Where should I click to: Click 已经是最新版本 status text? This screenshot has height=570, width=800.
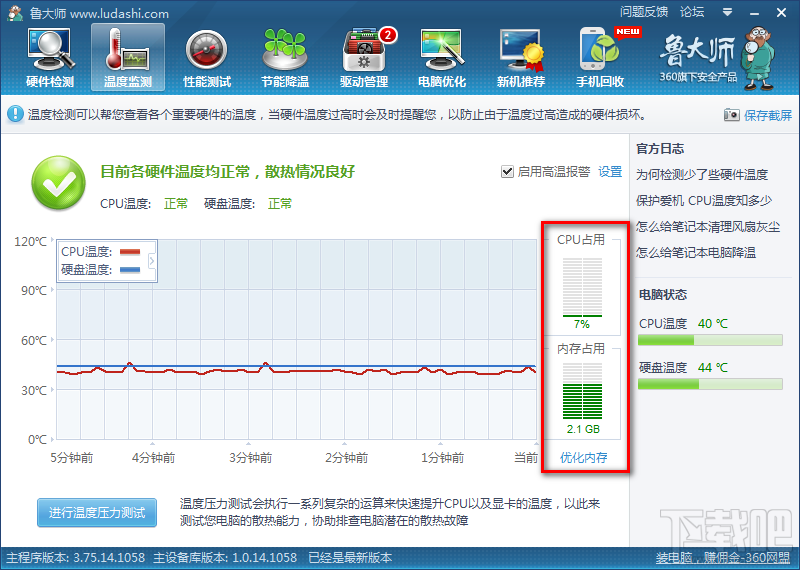tap(350, 557)
